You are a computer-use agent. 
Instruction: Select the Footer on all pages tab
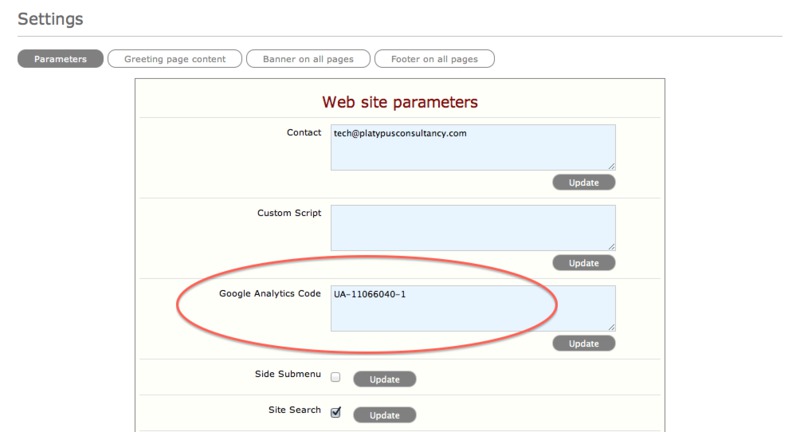coord(434,59)
